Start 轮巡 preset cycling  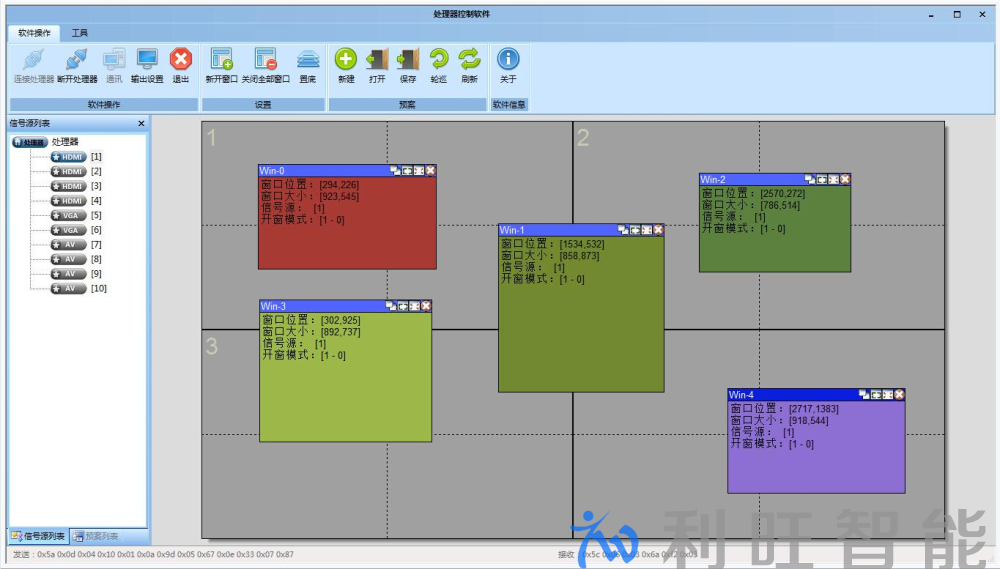439,63
